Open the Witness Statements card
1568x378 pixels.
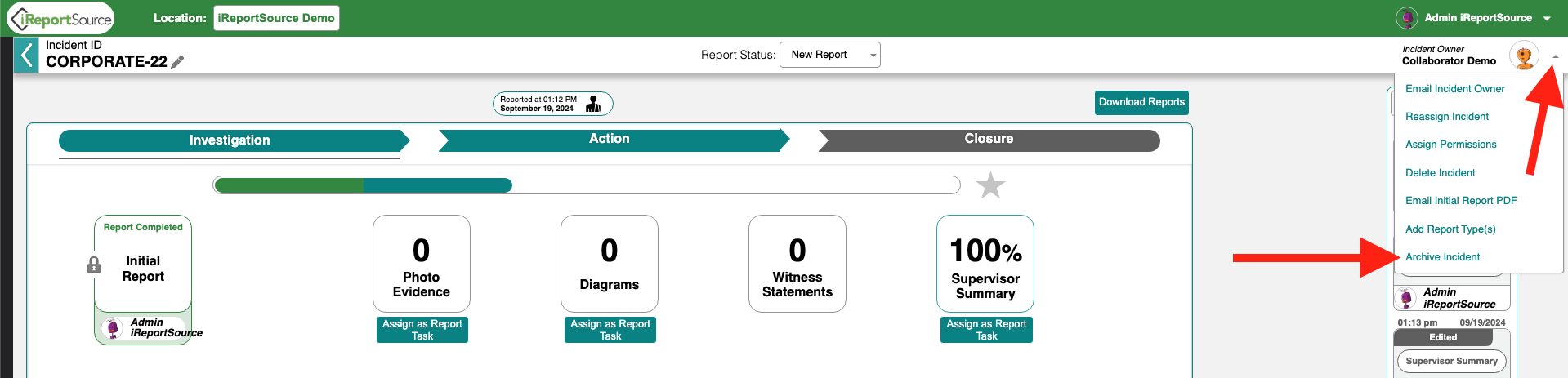[x=797, y=264]
